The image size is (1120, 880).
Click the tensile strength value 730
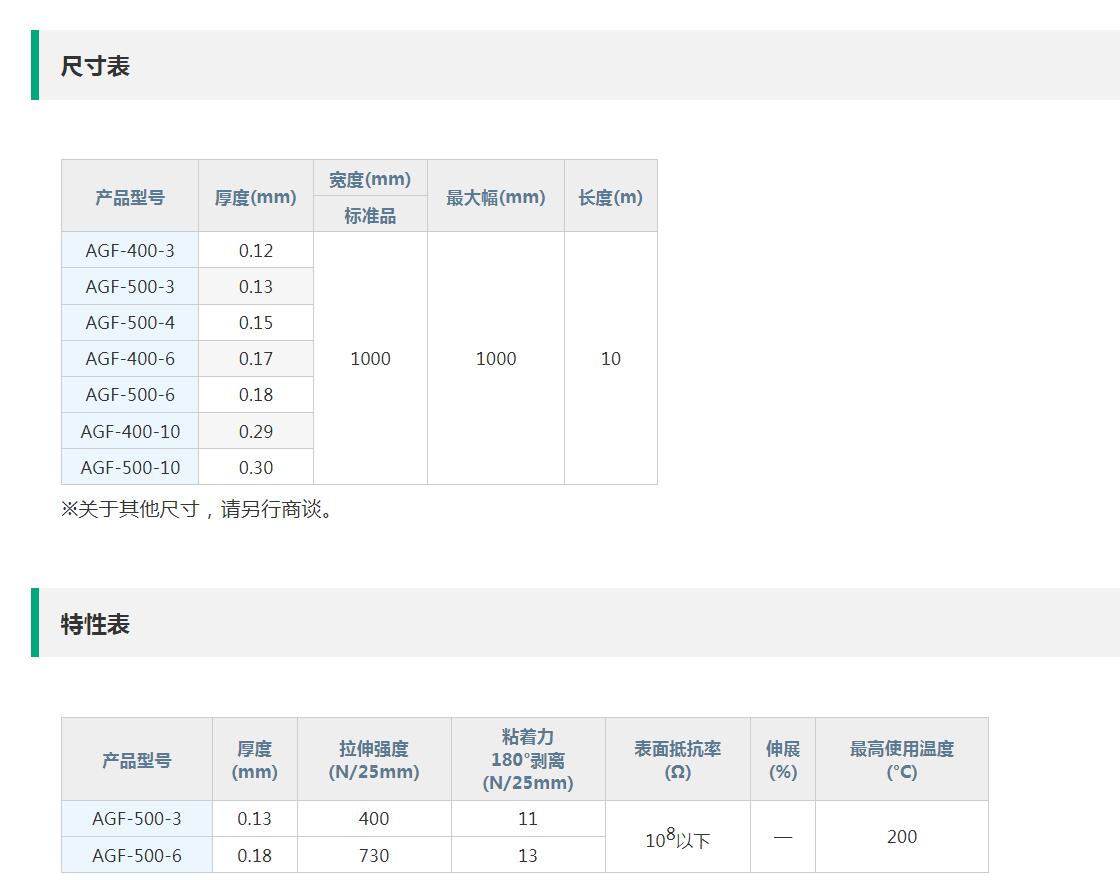pos(374,855)
